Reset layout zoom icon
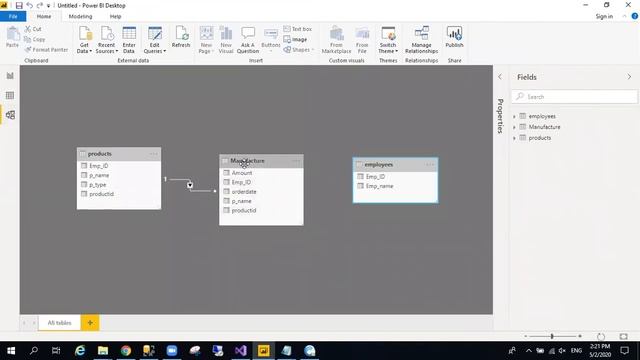Screen dimensions: 640x360 click(x=601, y=336)
